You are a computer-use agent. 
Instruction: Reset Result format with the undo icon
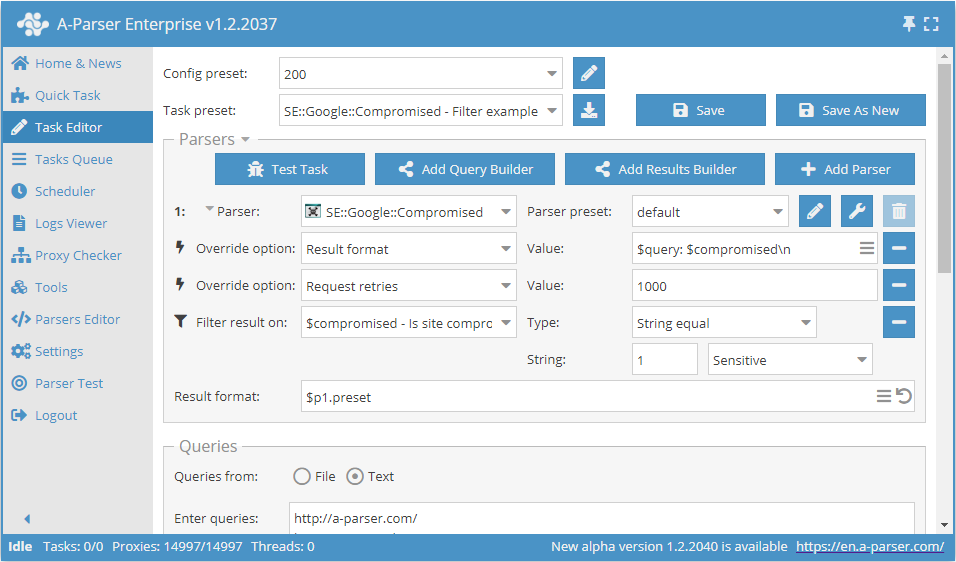[x=904, y=397]
